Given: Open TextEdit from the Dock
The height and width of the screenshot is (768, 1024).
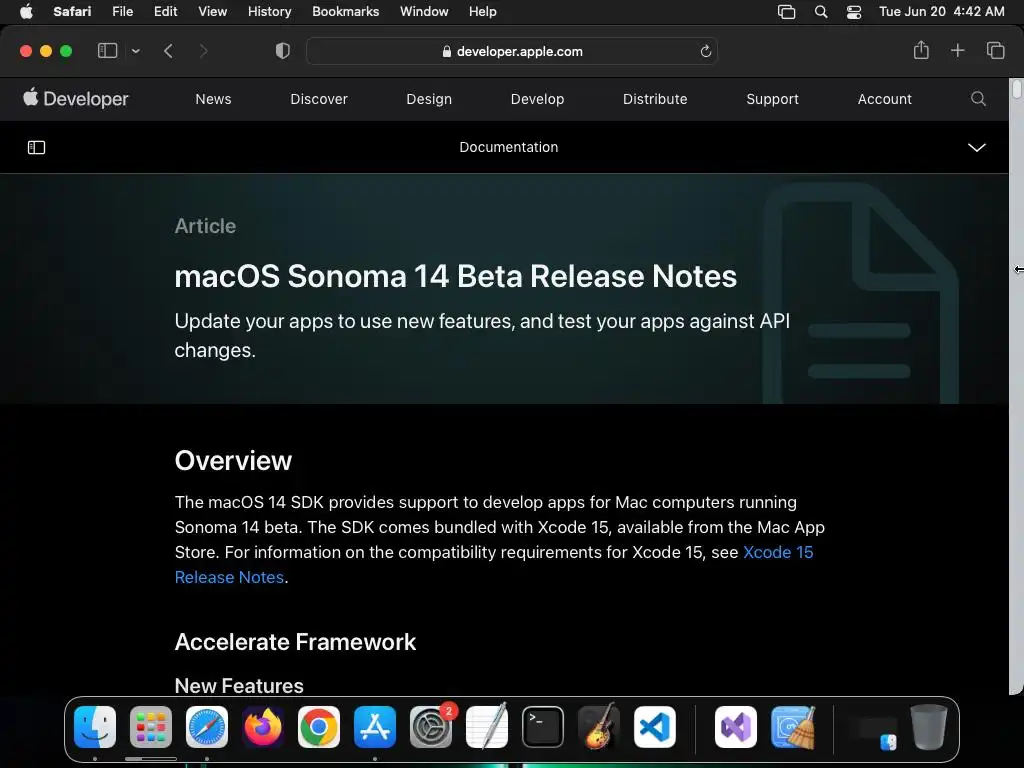Looking at the screenshot, I should click(x=487, y=727).
